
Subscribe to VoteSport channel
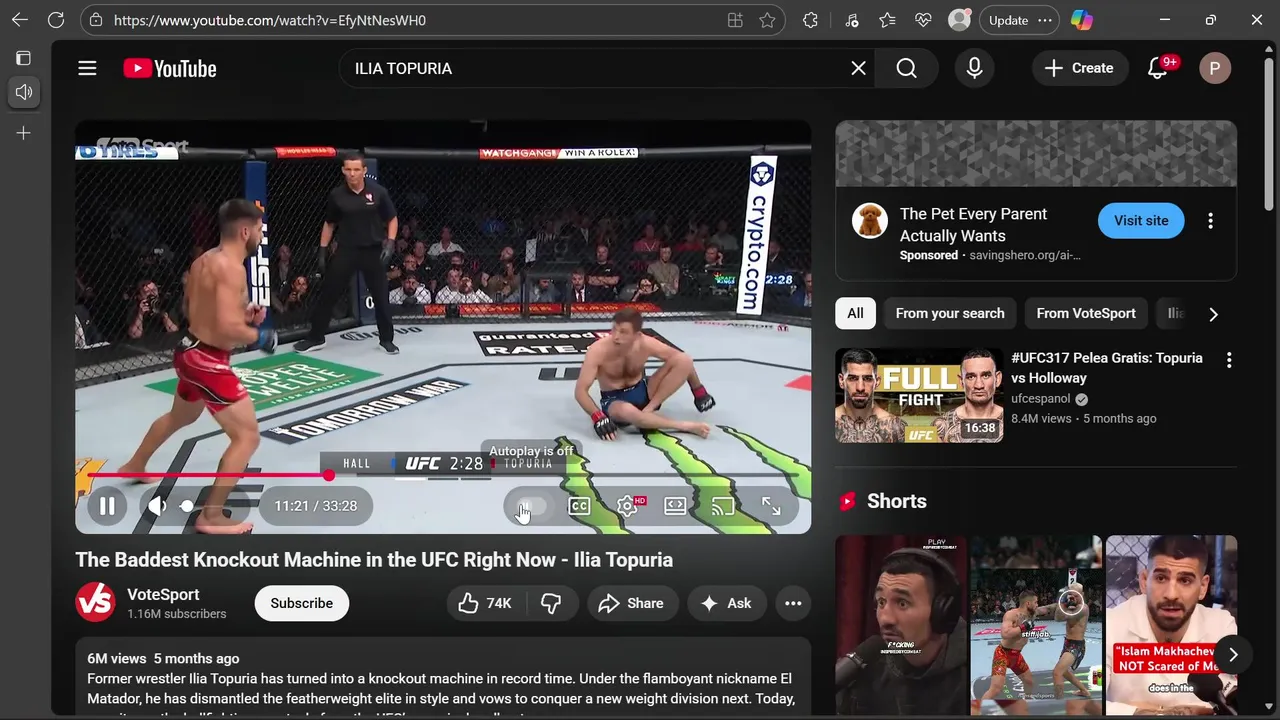coord(301,603)
